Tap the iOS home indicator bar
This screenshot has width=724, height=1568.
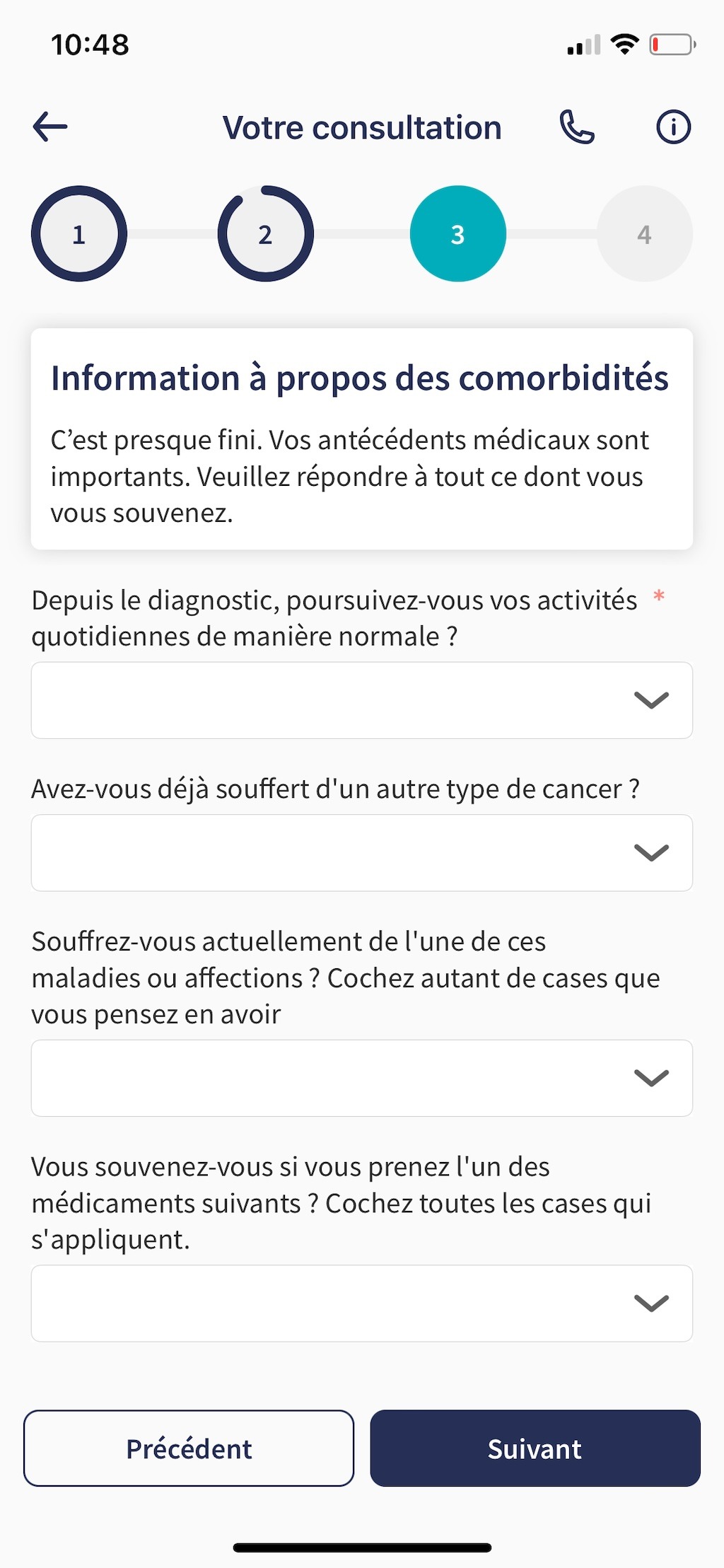362,1547
